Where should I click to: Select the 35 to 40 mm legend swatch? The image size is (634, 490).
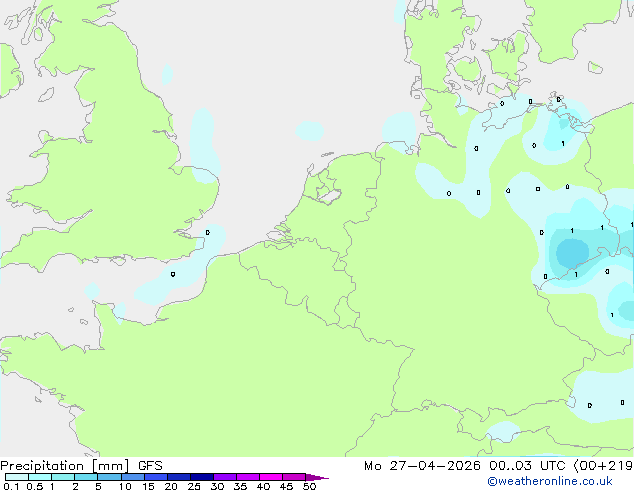(247, 477)
